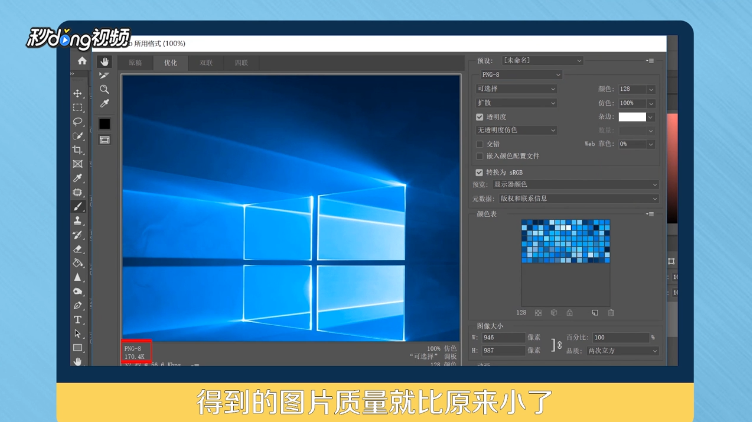752x422 pixels.
Task: Select the Path Selection arrow tool
Action: pyautogui.click(x=77, y=334)
